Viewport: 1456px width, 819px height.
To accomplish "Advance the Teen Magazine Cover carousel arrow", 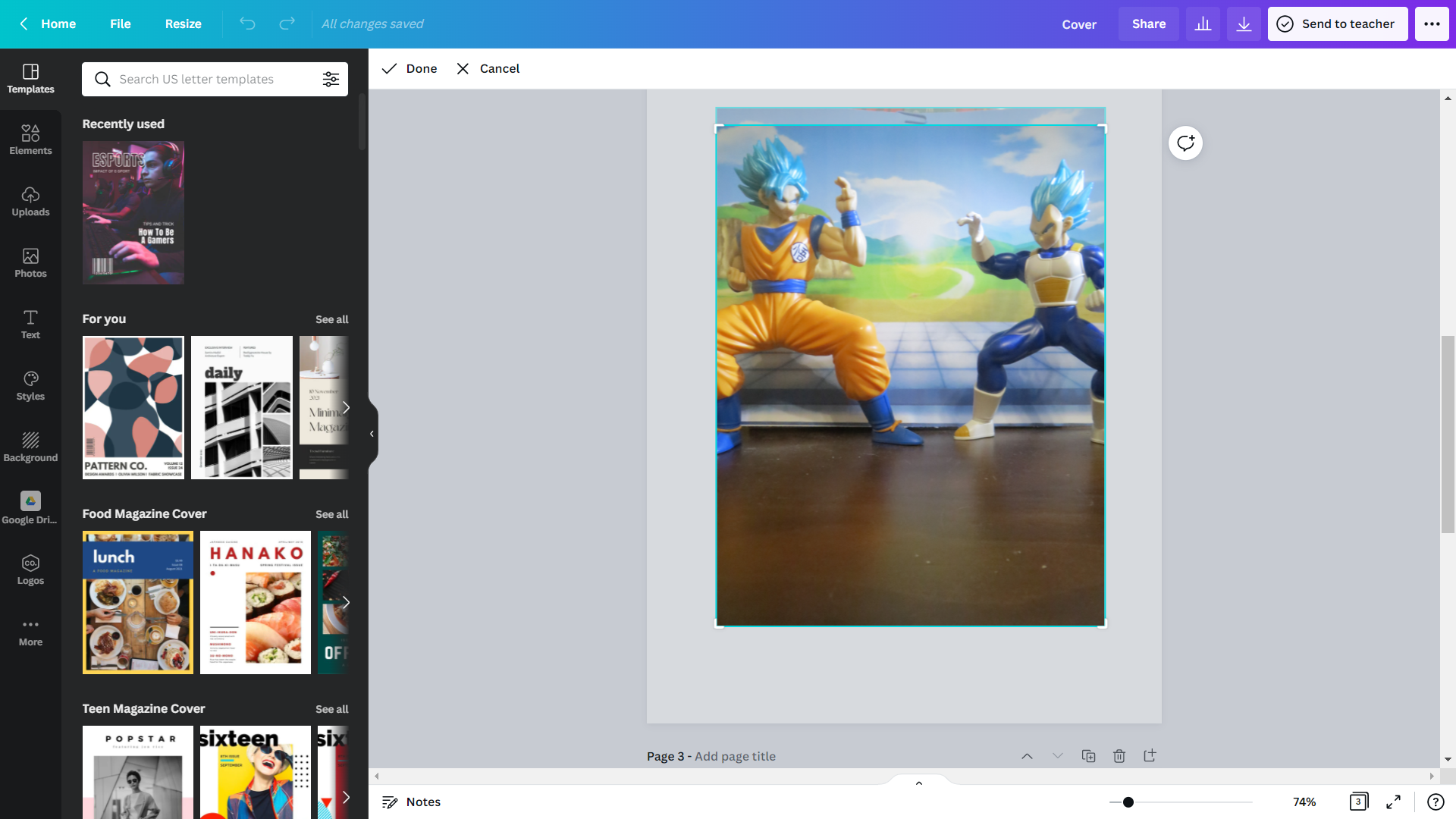I will pos(346,797).
